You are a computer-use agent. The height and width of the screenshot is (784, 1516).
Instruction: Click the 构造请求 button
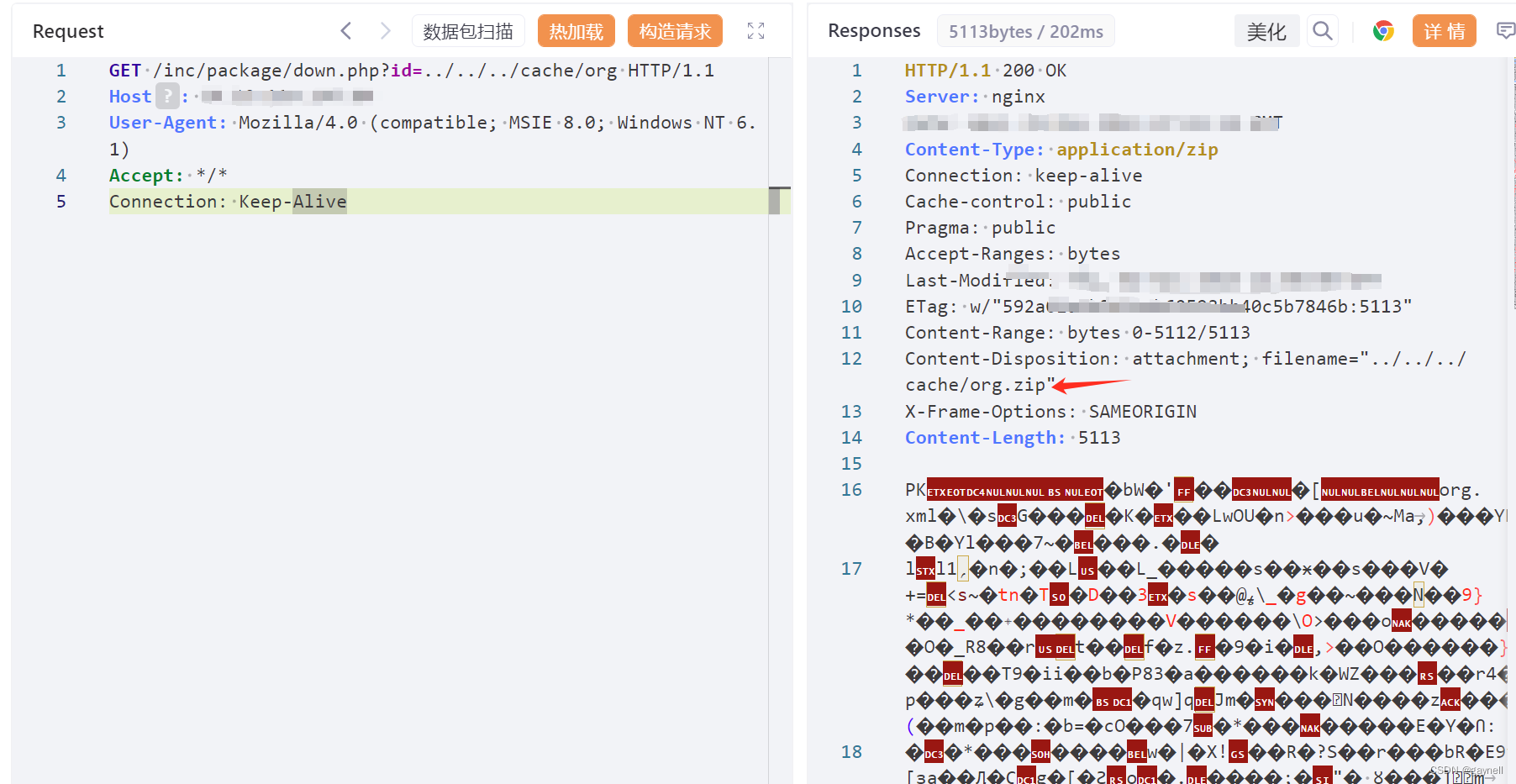click(x=675, y=31)
